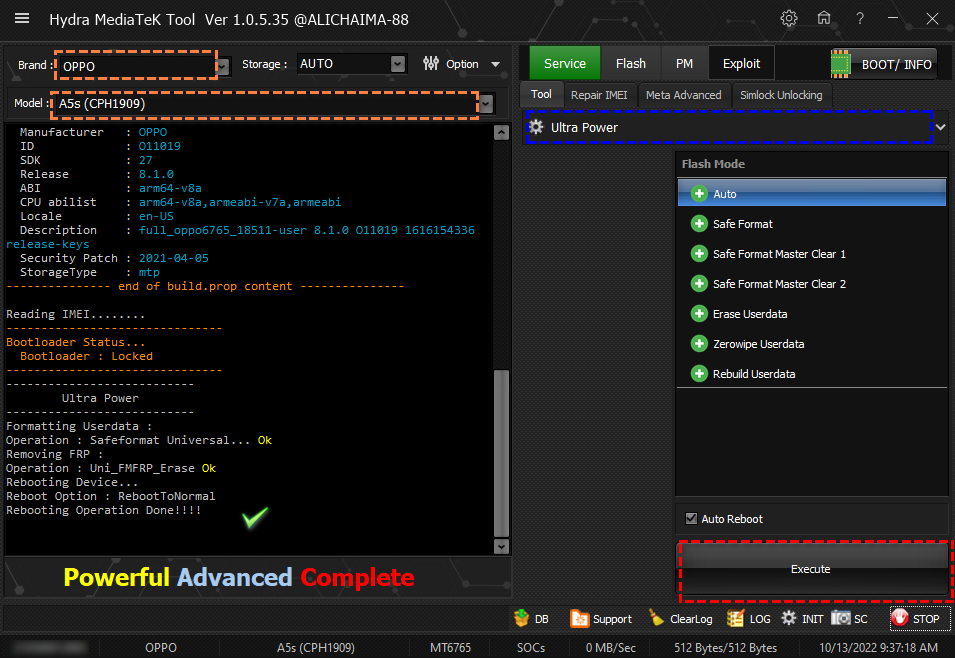Screen dimensions: 955x658
Task: Click MT6765 in the status bar
Action: pyautogui.click(x=450, y=648)
